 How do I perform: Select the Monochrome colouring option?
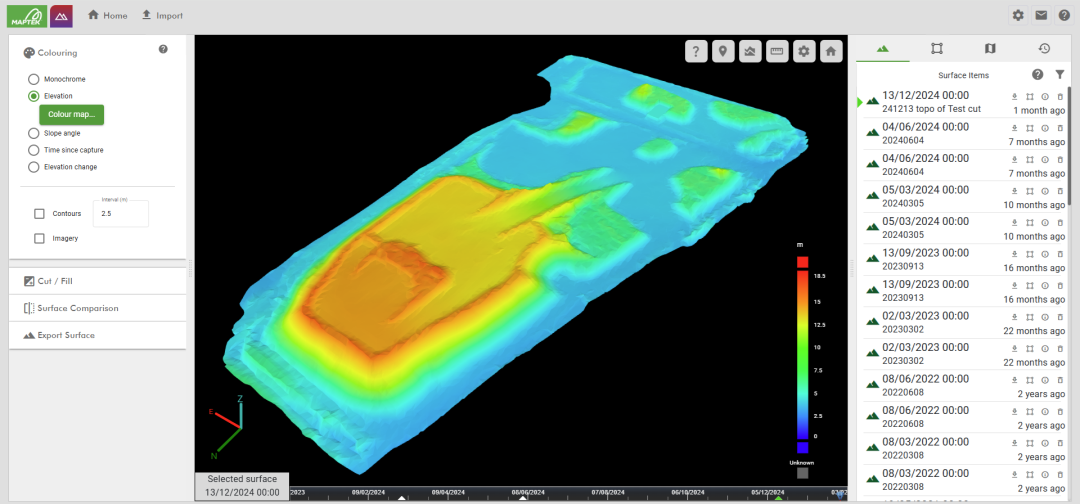34,78
